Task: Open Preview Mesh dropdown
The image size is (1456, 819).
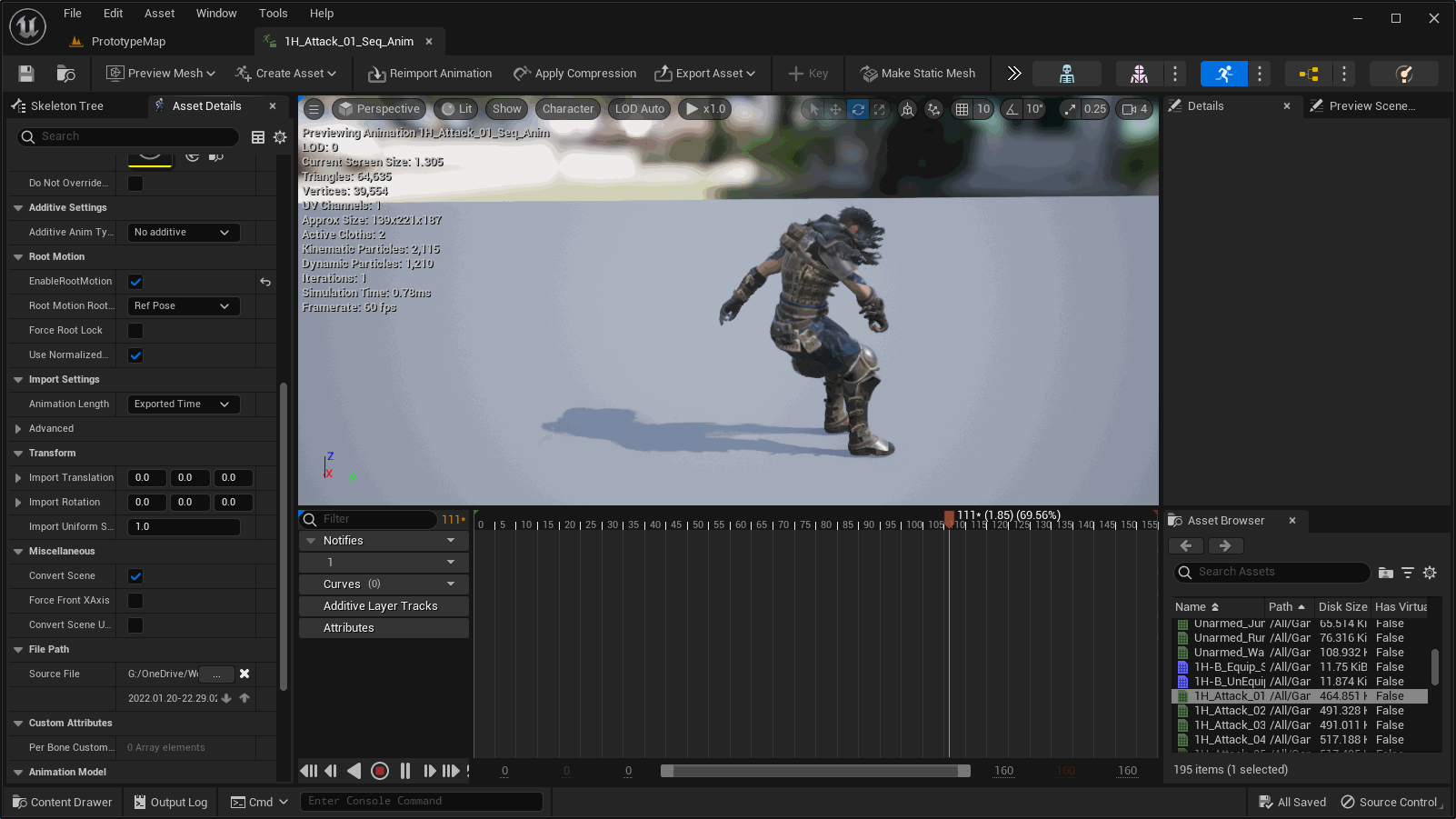Action: coord(161,74)
